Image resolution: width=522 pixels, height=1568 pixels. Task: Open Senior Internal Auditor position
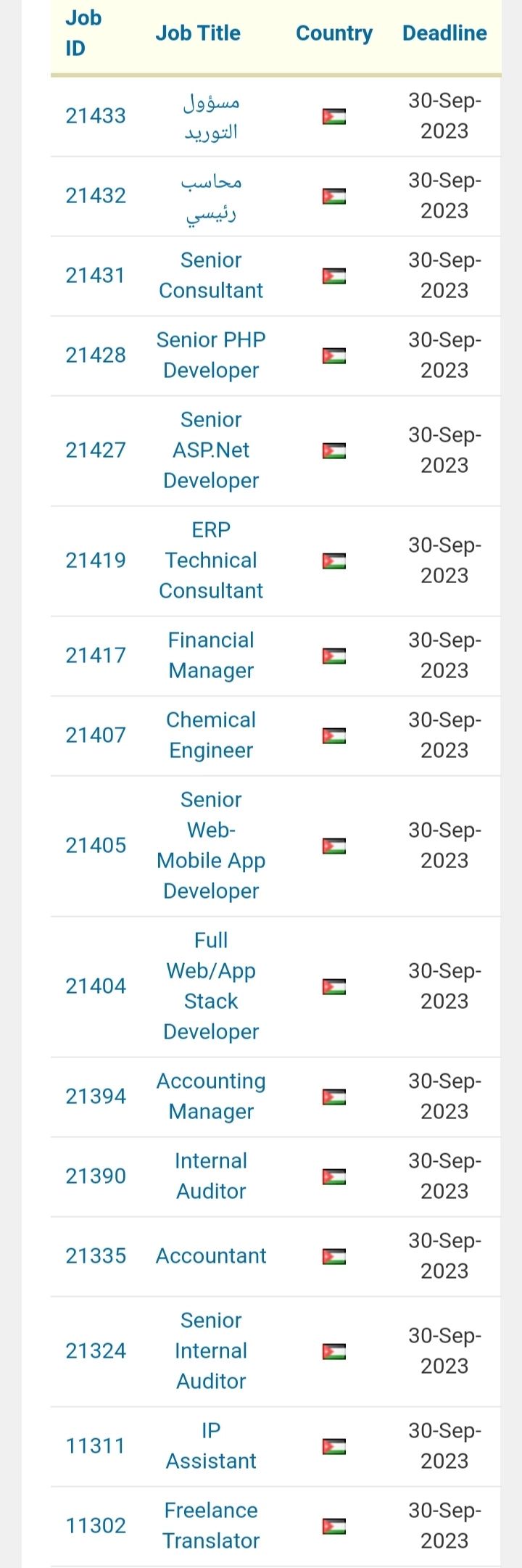[211, 1351]
